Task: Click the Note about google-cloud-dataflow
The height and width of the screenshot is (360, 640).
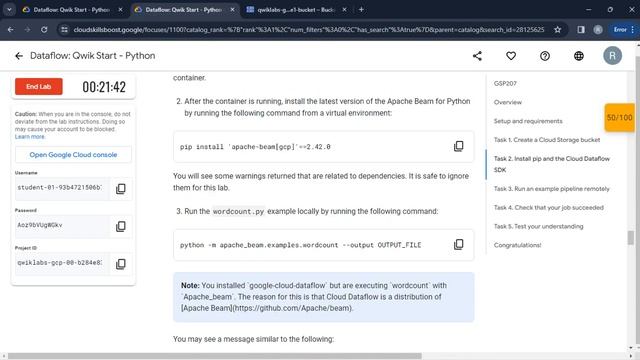Action: click(324, 297)
